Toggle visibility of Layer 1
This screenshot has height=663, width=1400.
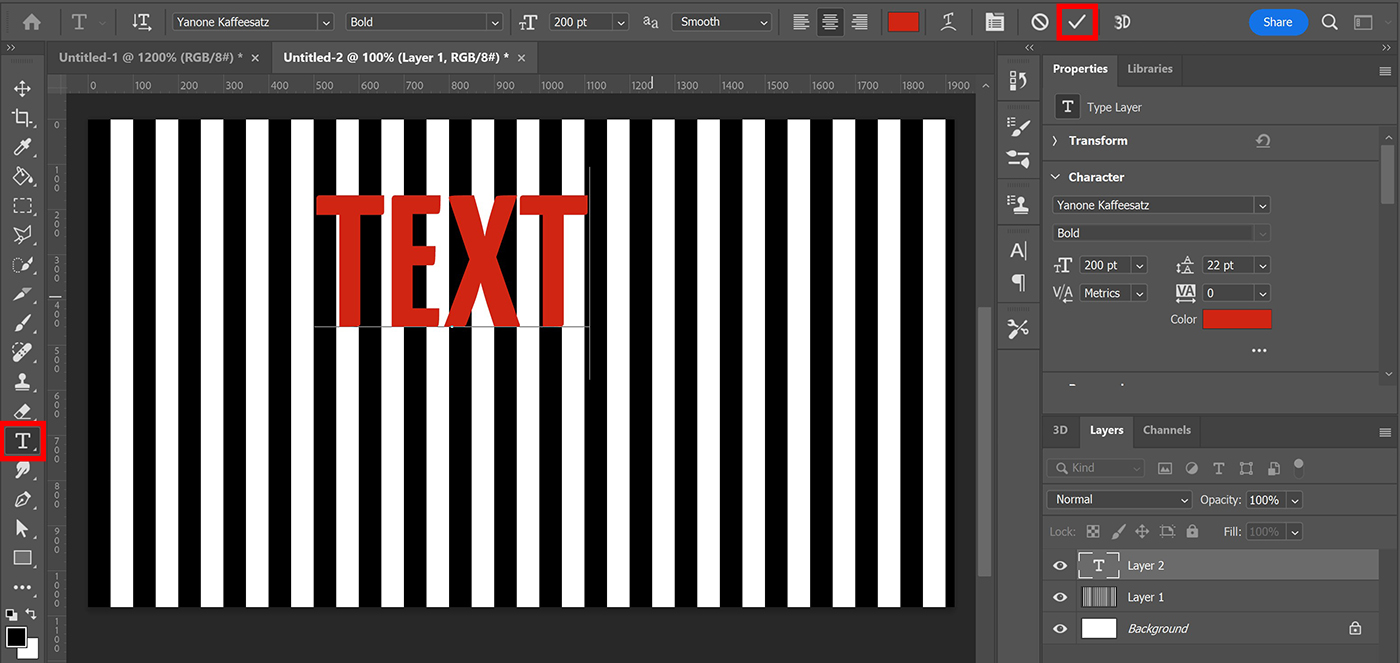(1058, 597)
